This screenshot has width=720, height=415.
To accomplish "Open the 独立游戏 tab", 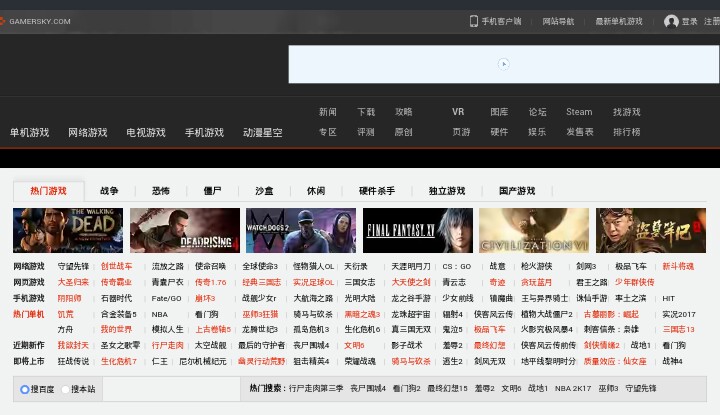I will (x=447, y=191).
